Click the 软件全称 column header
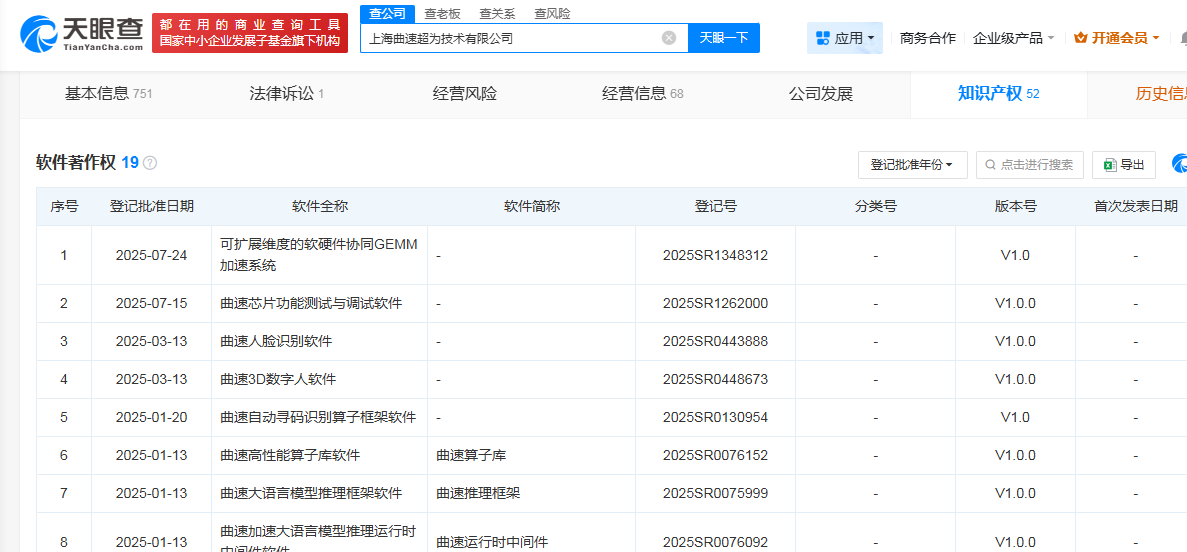Viewport: 1187px width, 552px height. coord(319,206)
